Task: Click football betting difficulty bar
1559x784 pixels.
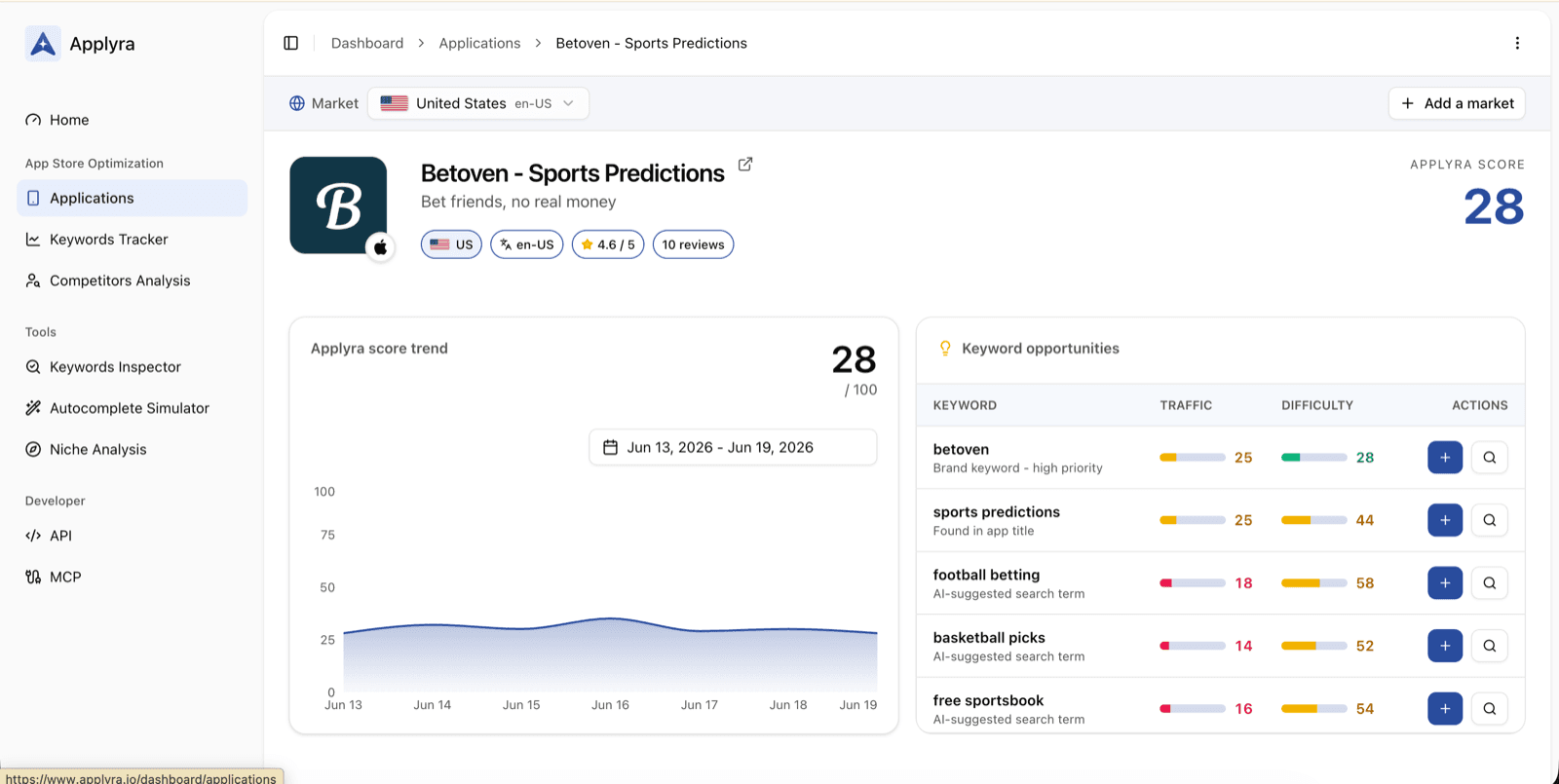Action: point(1314,582)
